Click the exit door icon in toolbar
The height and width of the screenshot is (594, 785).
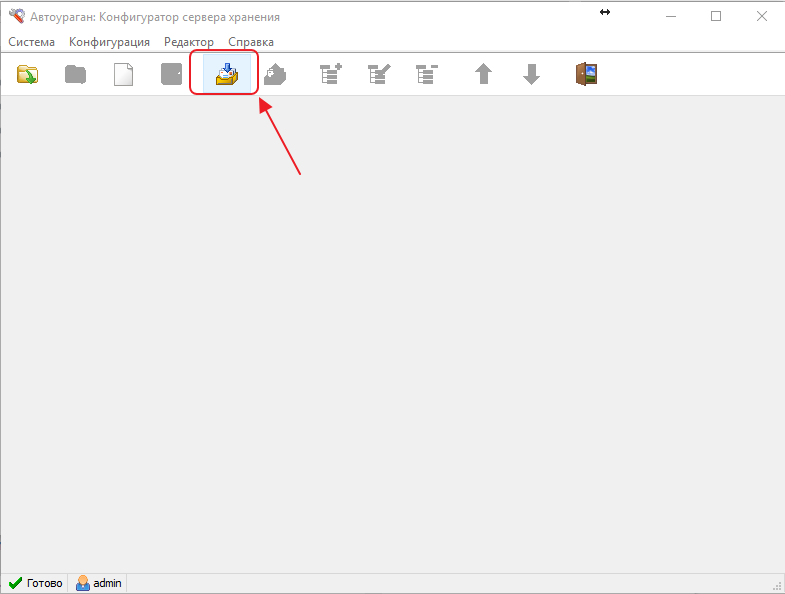[x=586, y=75]
